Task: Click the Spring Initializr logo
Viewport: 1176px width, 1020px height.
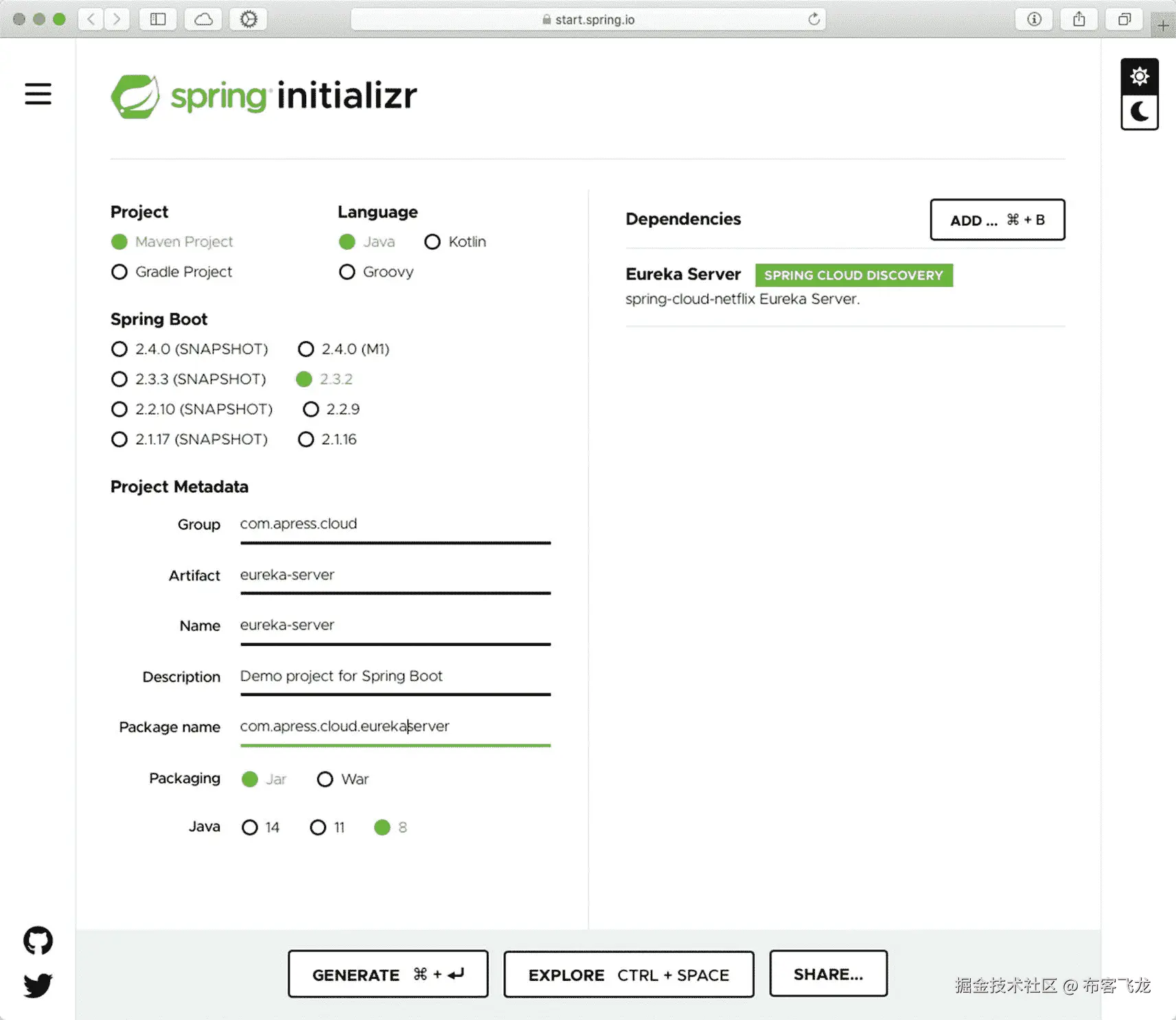Action: [264, 96]
